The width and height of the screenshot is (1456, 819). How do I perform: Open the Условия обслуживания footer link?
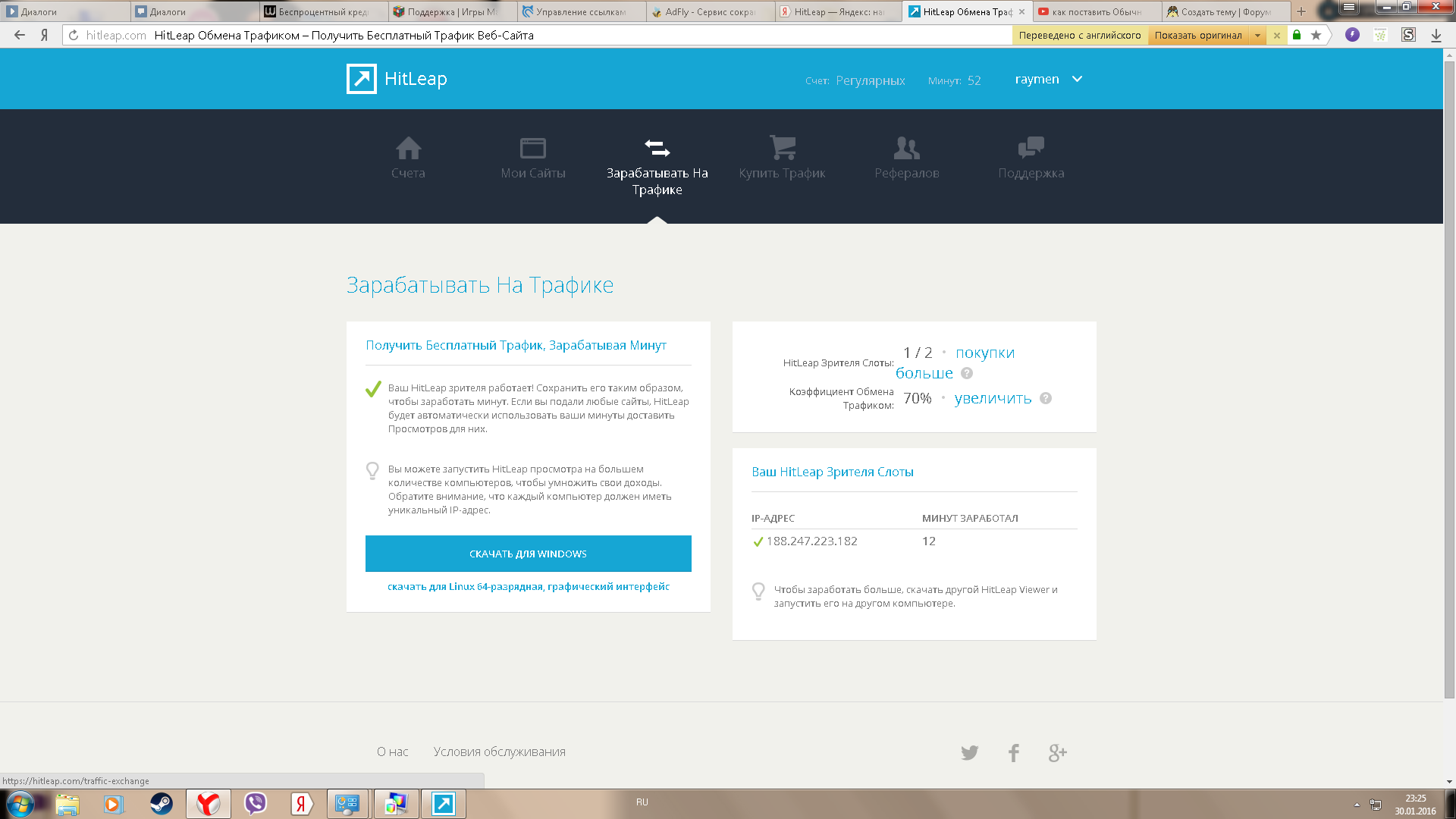pyautogui.click(x=500, y=752)
